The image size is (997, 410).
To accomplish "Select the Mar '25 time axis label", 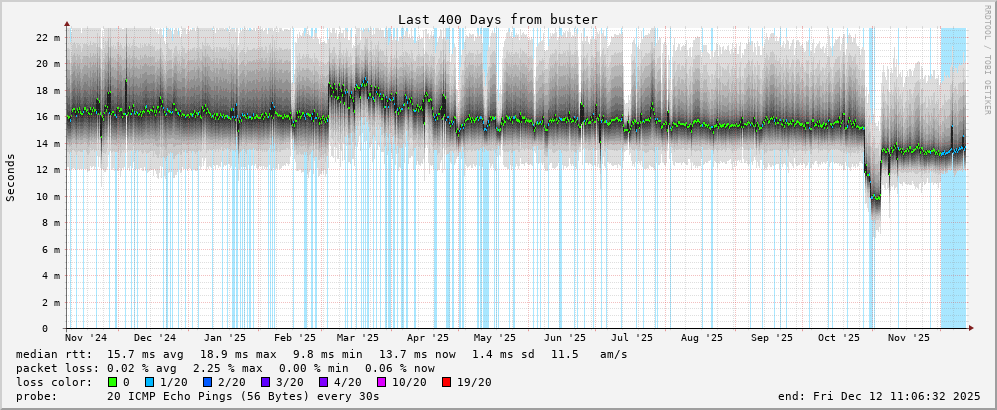I will tap(358, 338).
